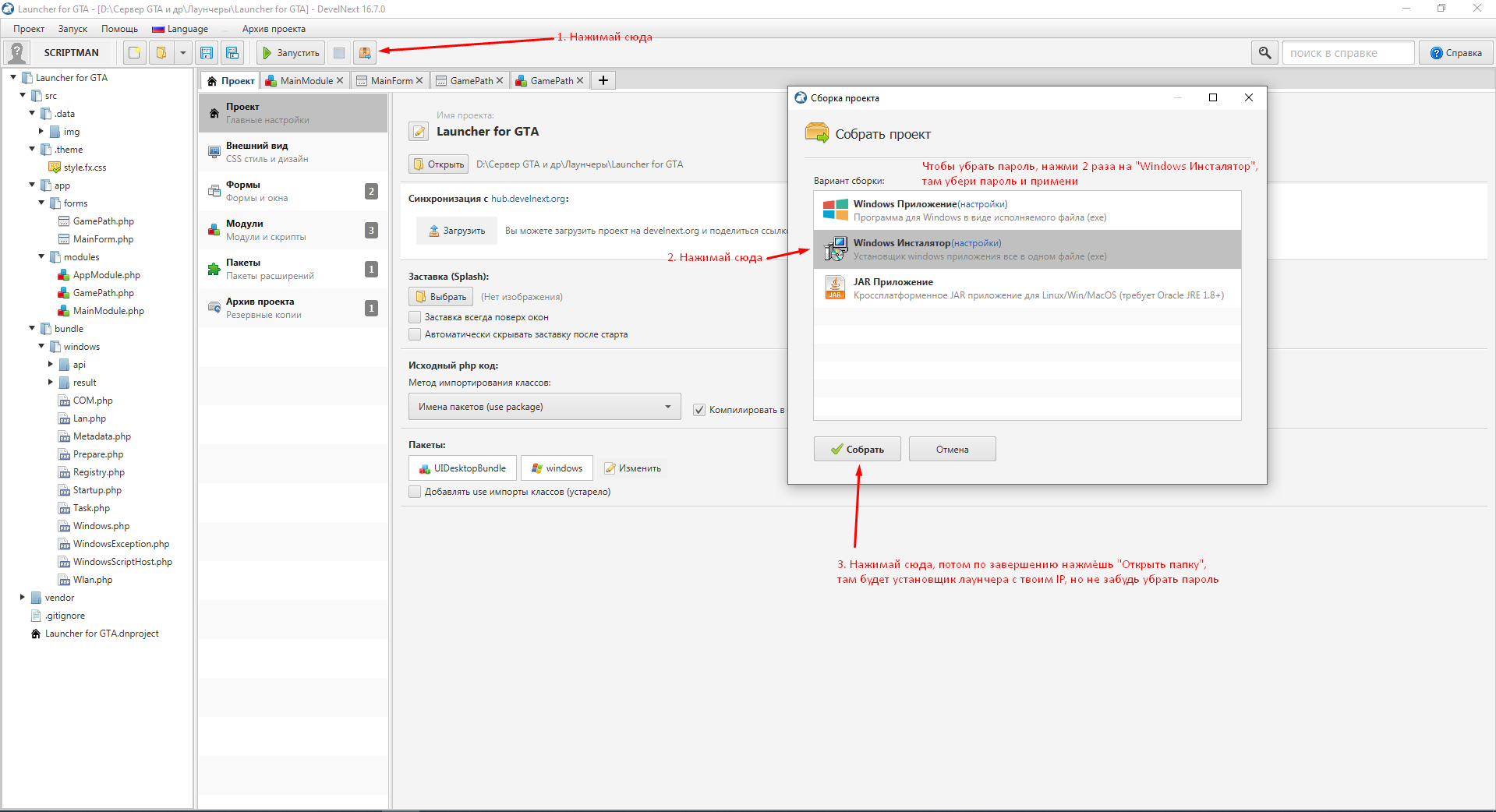Open Архив проекта section in sidebar
Screen dimensions: 1496x812
[x=293, y=308]
